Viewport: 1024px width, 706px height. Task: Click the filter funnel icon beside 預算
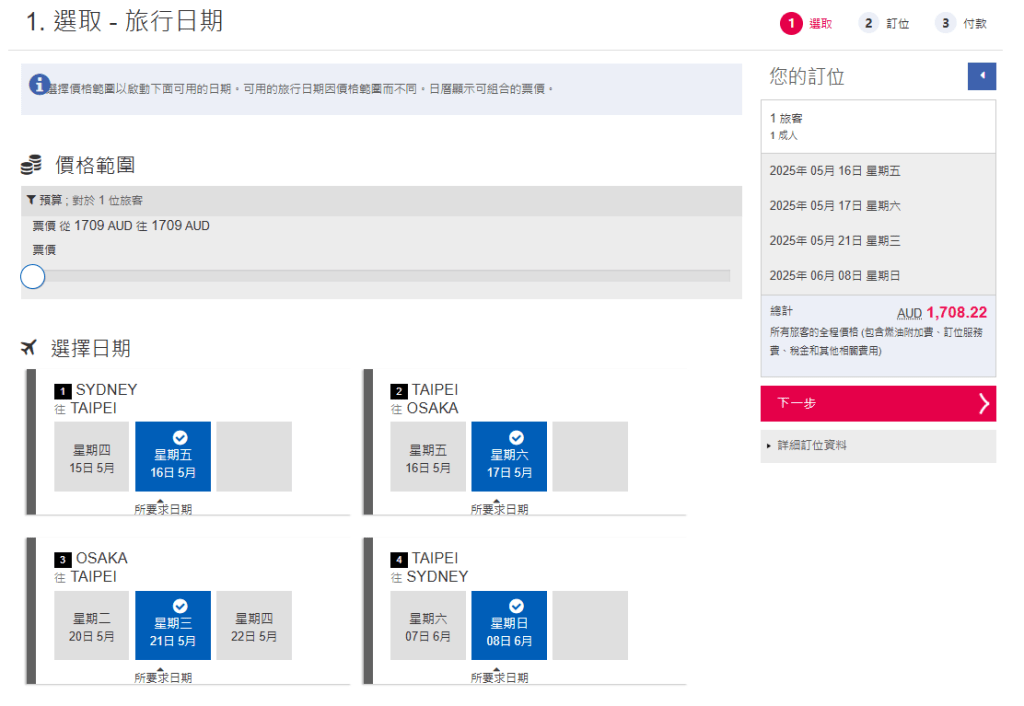[32, 200]
